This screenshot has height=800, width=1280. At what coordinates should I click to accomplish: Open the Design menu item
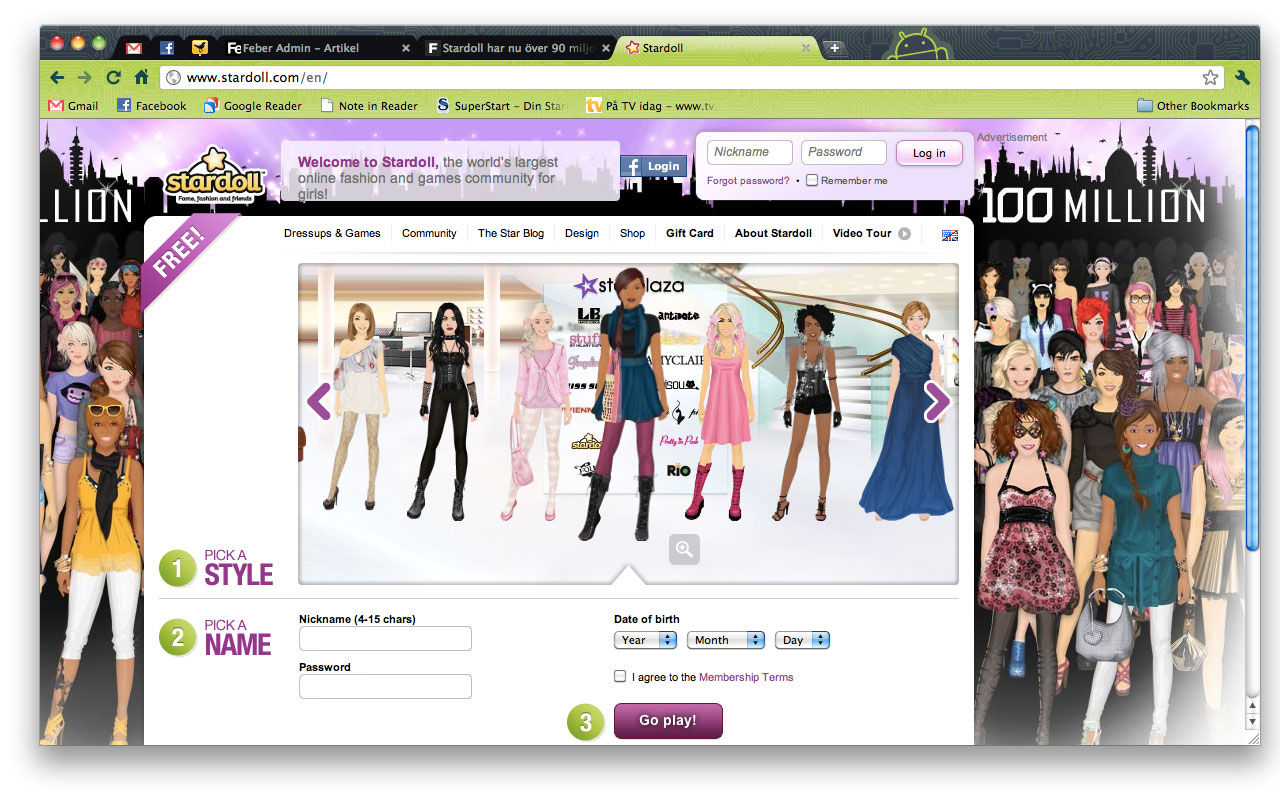pos(582,233)
